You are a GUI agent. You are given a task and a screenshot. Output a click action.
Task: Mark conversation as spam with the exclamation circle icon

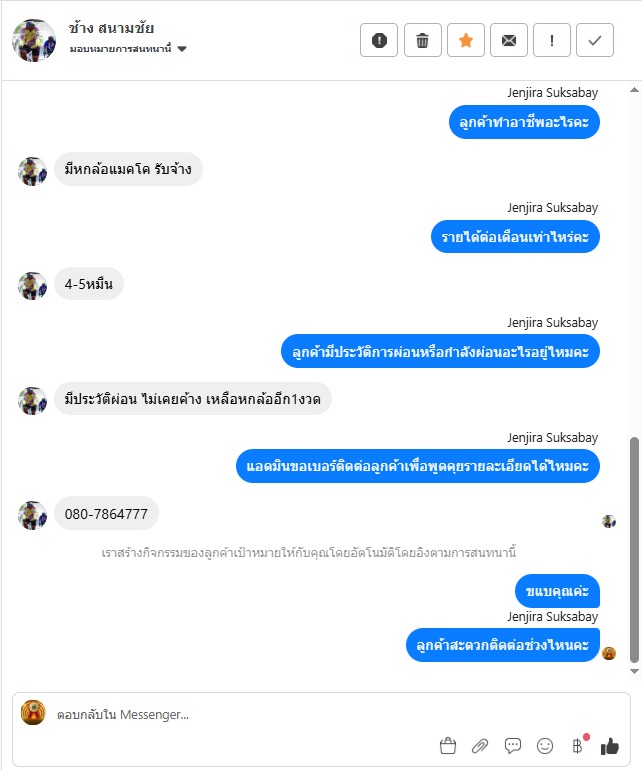point(379,40)
